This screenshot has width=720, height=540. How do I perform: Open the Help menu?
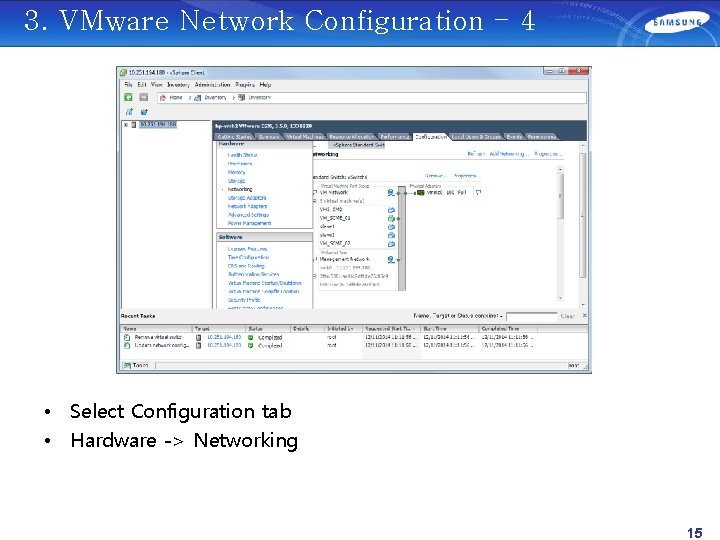(265, 84)
